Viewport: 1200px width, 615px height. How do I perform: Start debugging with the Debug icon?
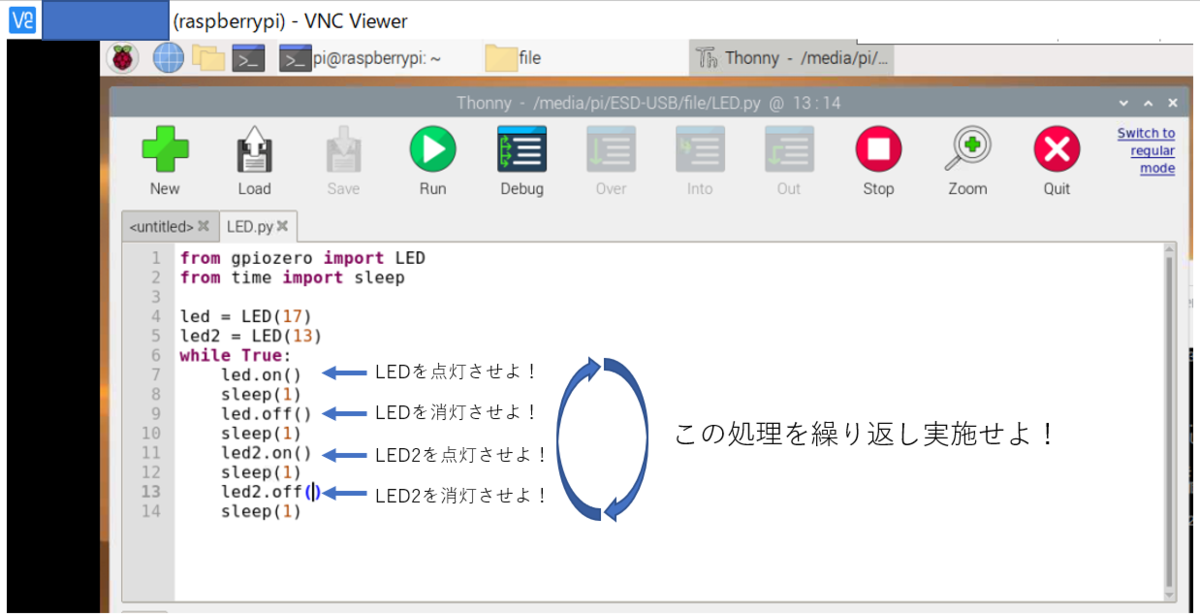pos(522,151)
